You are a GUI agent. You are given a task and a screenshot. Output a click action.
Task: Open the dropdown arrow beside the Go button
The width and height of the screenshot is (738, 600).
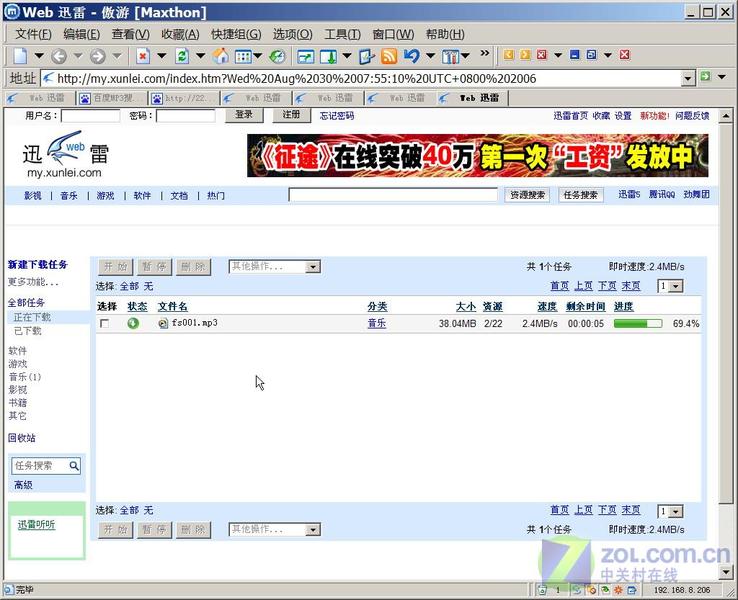(x=722, y=77)
